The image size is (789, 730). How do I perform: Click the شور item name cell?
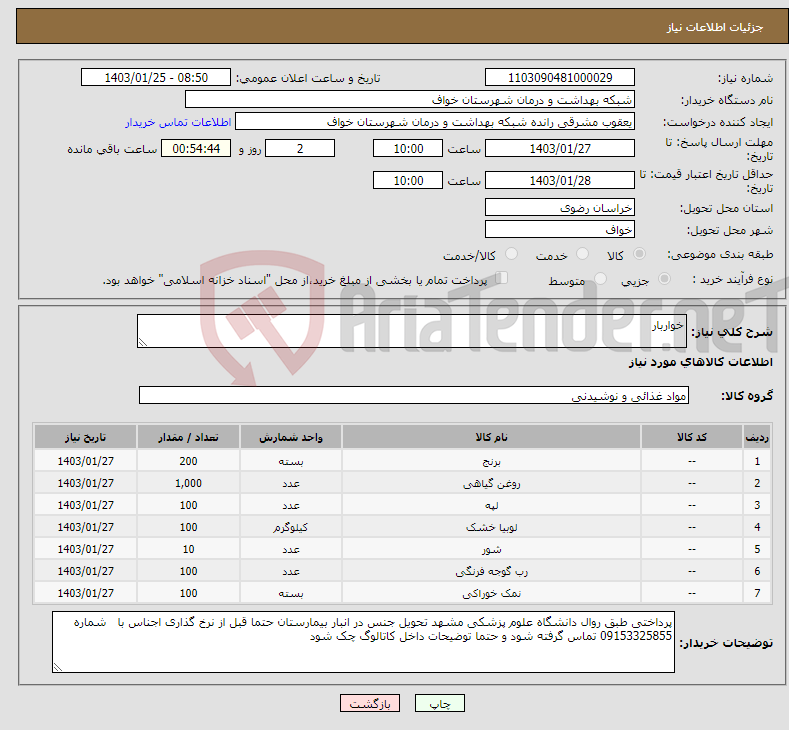click(x=491, y=549)
